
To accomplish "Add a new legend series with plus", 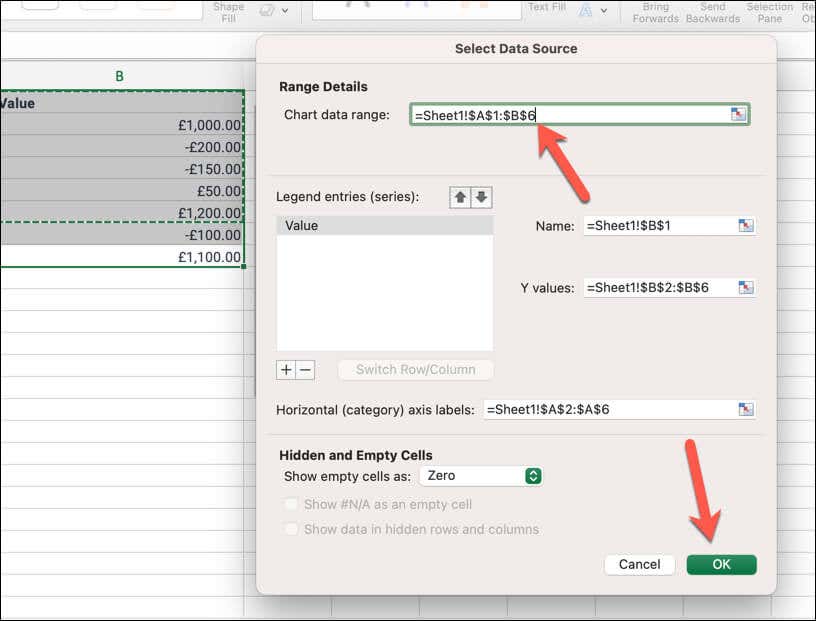I will tap(286, 370).
